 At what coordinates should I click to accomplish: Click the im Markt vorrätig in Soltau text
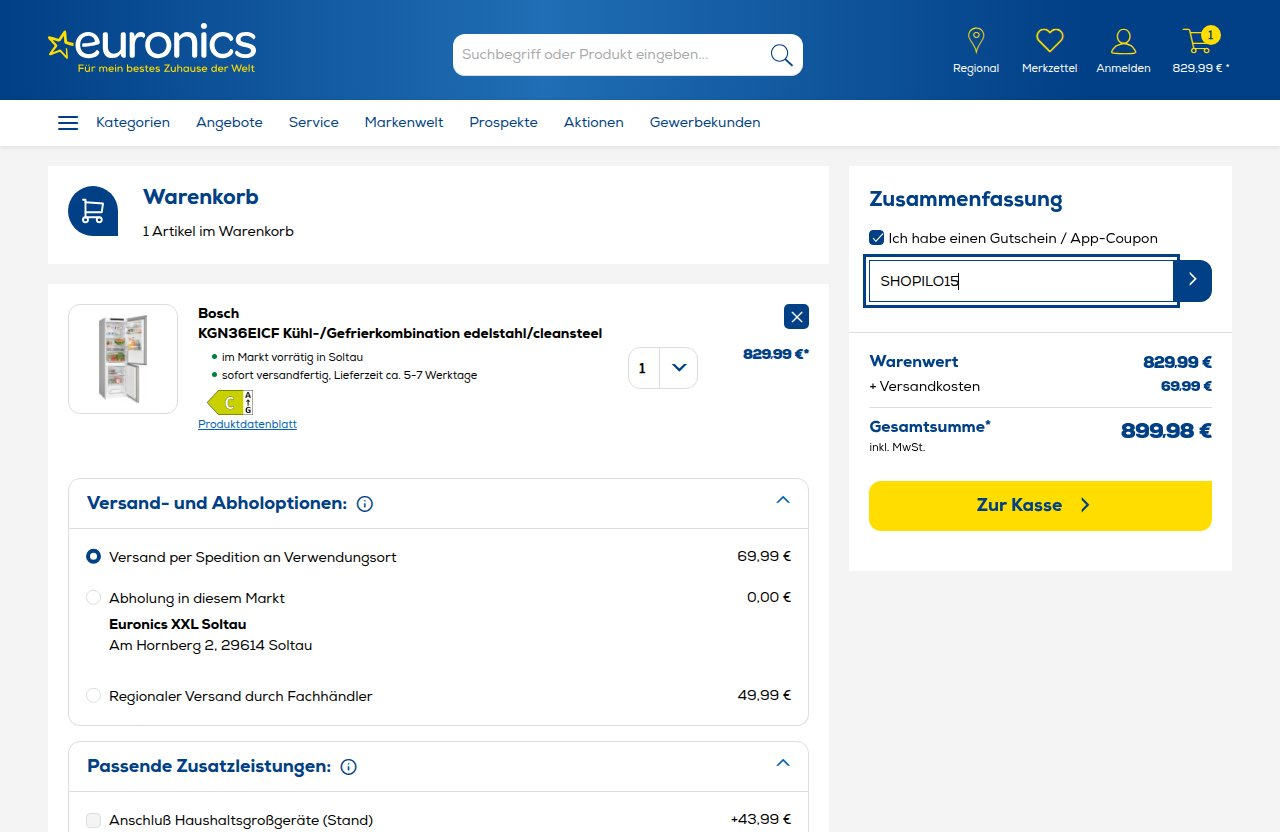292,357
